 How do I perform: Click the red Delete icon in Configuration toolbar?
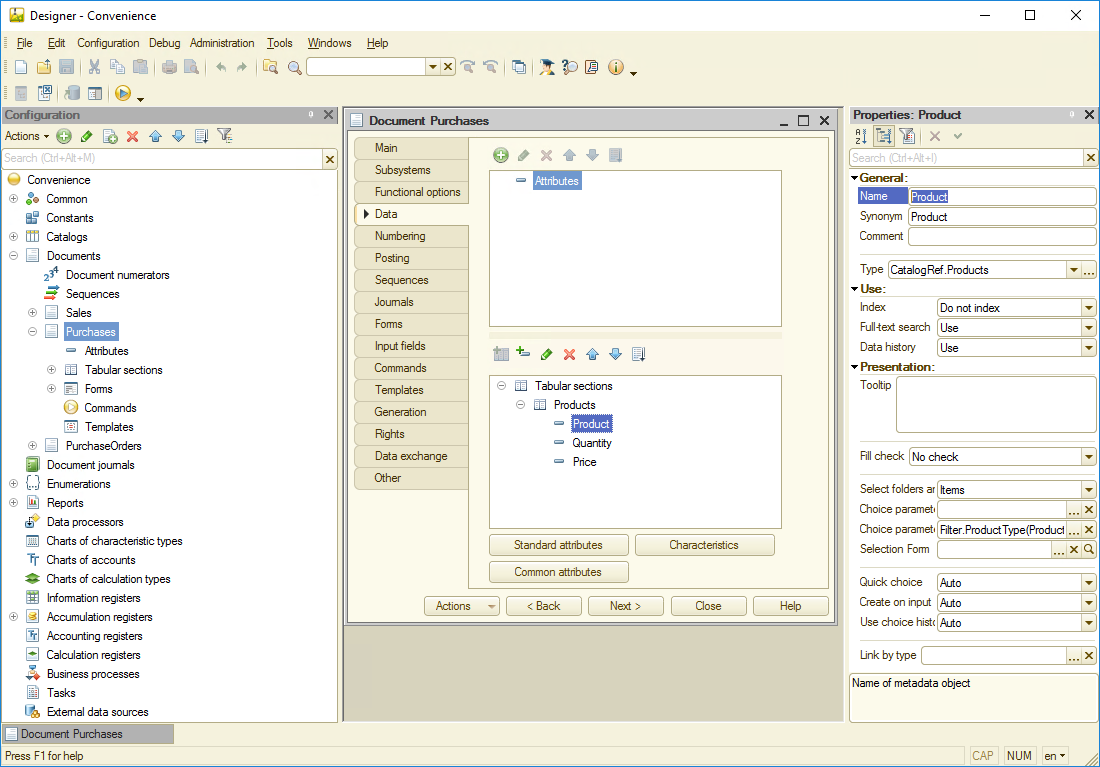132,136
